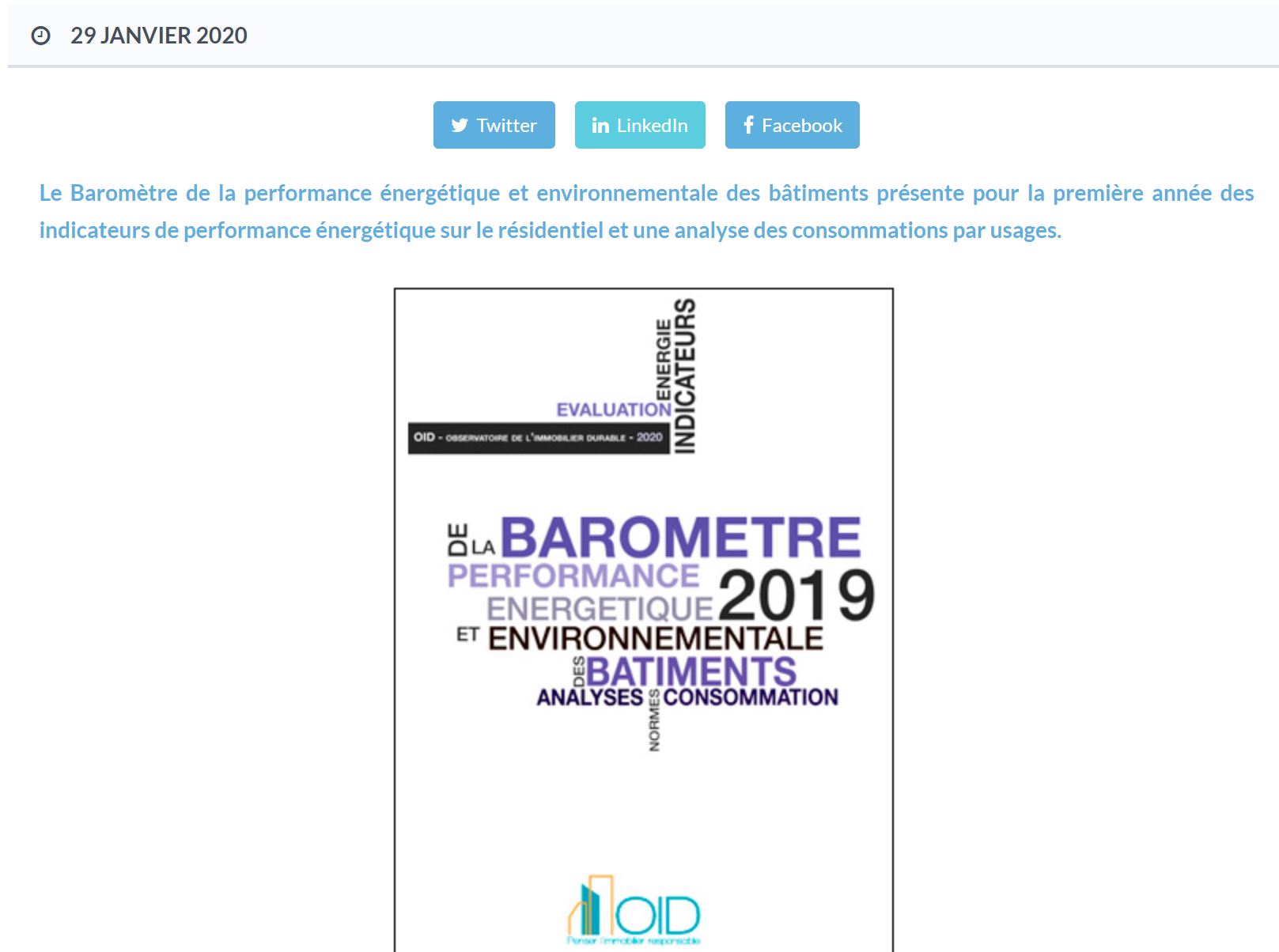Viewport: 1279px width, 952px height.
Task: Click the purple EVALUATION word
Action: tap(613, 410)
